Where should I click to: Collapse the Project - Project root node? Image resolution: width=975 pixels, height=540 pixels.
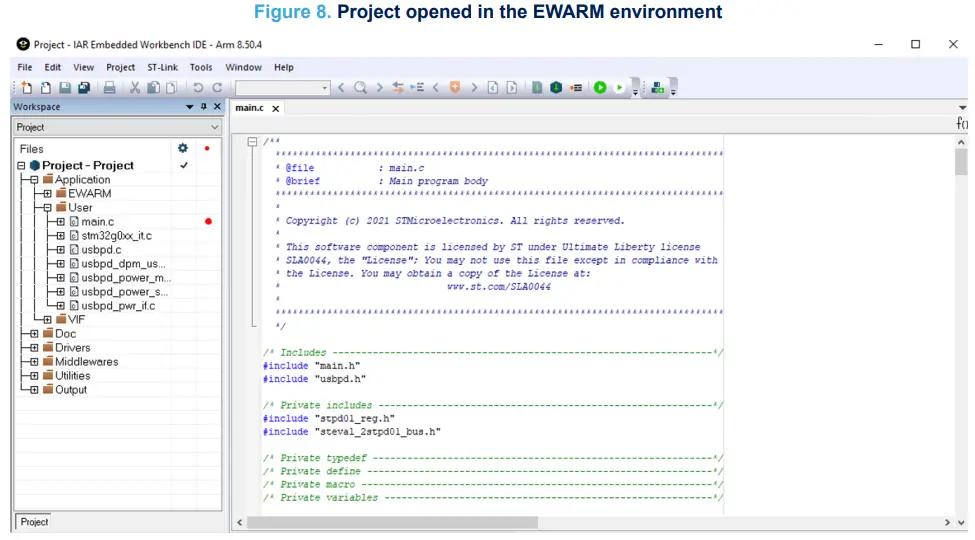22,165
